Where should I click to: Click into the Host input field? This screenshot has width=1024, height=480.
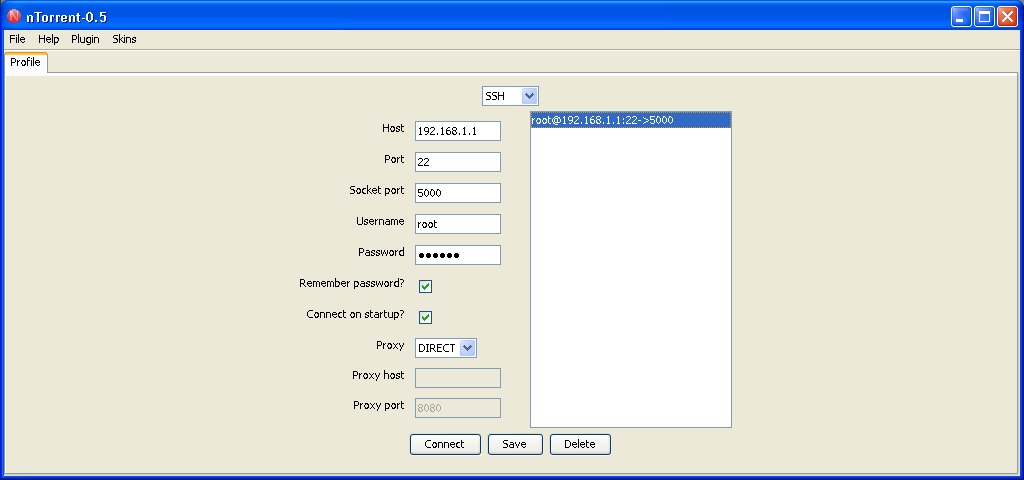pos(457,131)
